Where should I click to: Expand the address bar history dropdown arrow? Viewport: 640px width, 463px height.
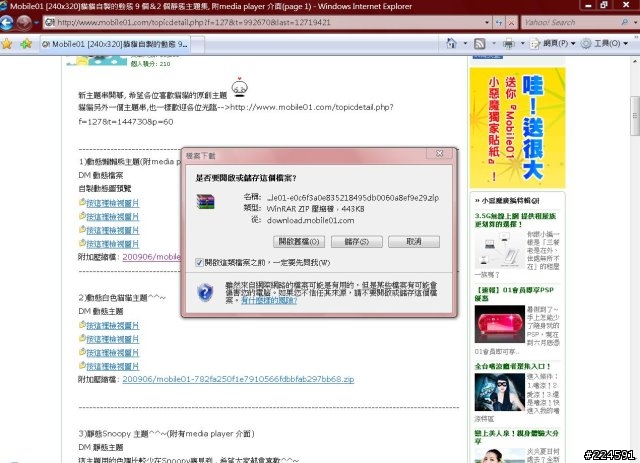487,22
